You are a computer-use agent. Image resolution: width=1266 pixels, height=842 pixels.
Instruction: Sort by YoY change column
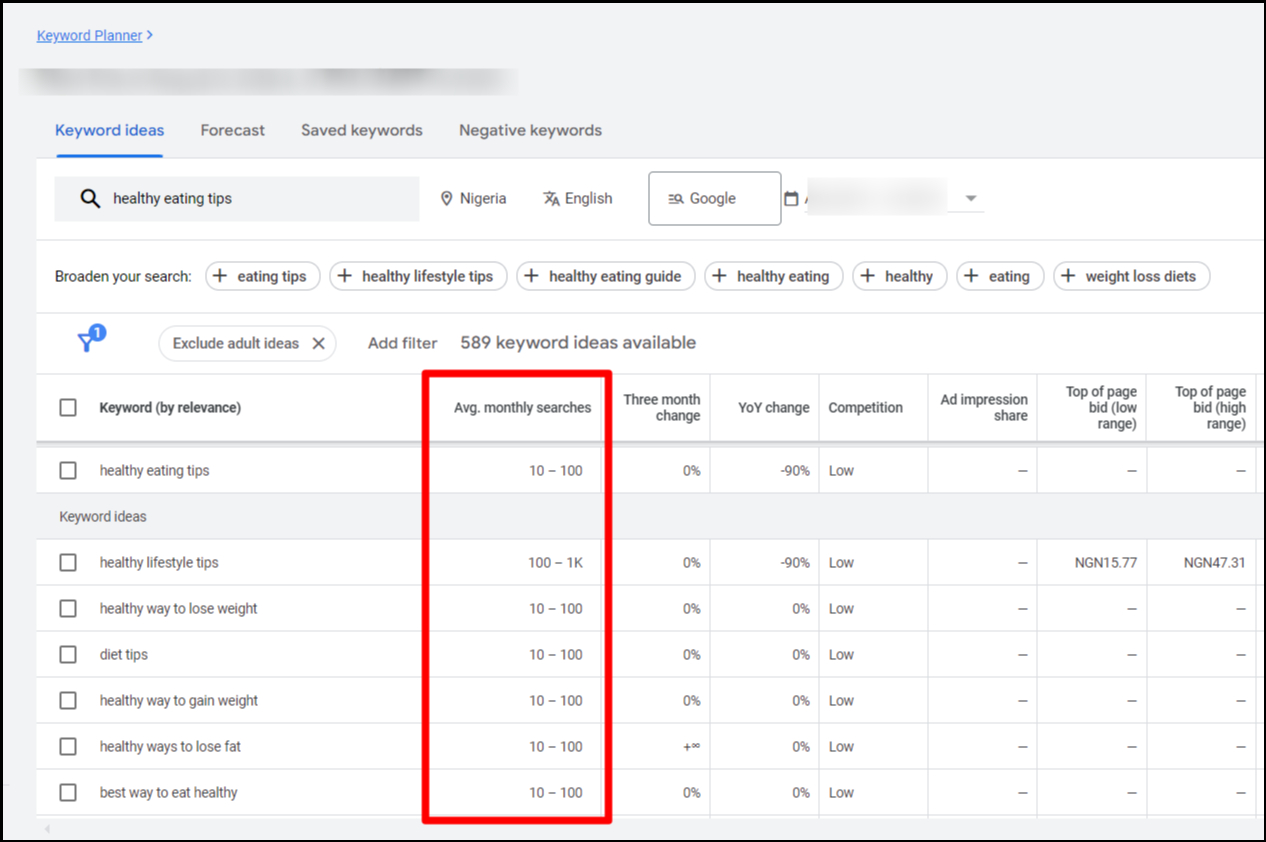(773, 407)
